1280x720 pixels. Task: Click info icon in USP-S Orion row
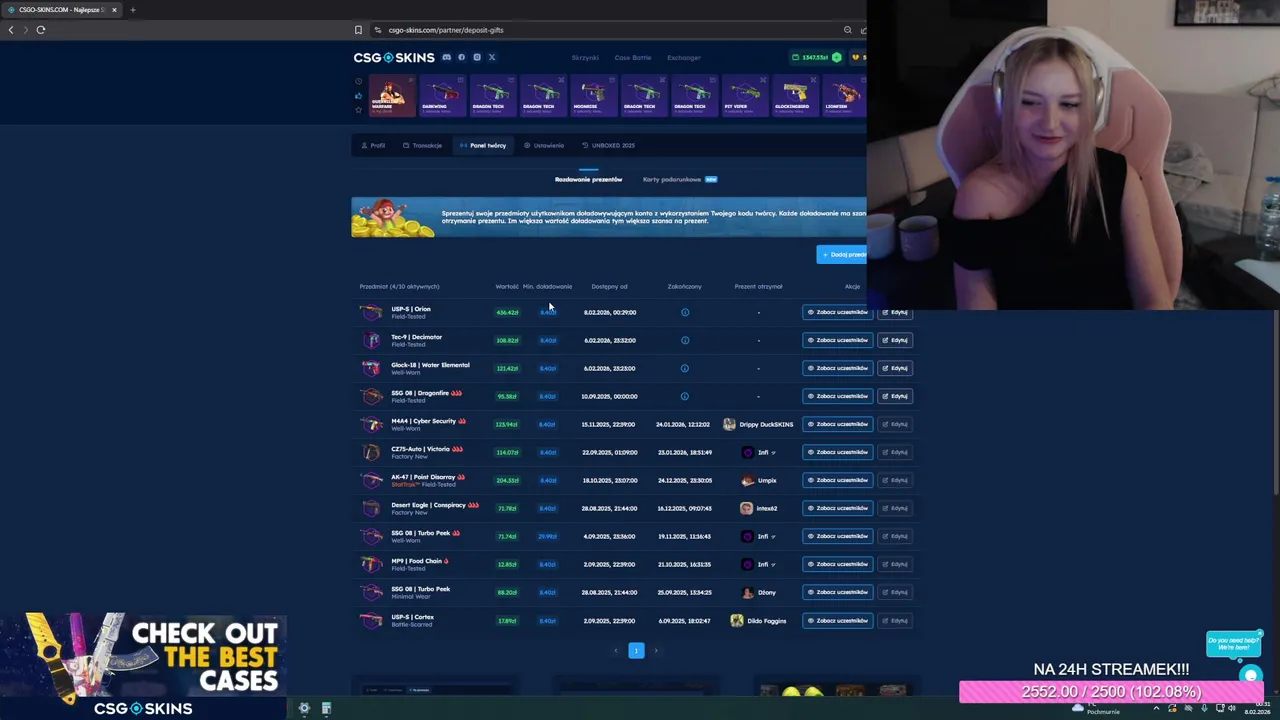click(x=685, y=312)
